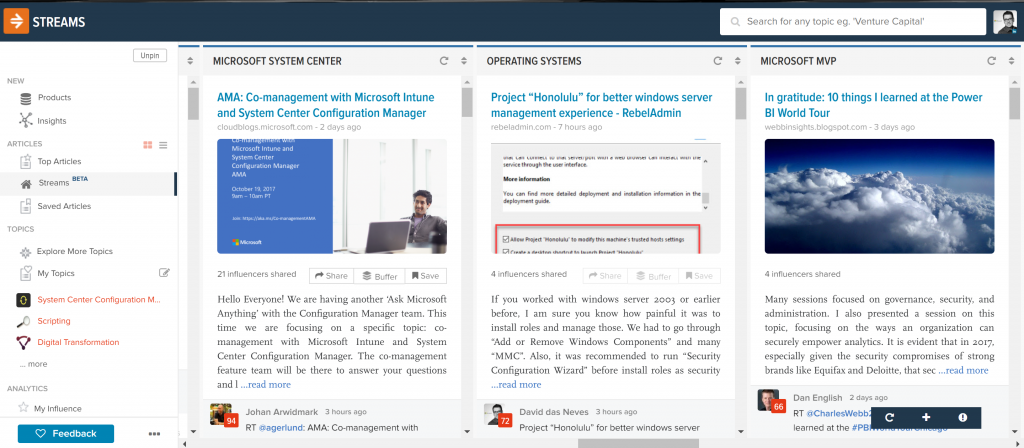This screenshot has height=448, width=1024.
Task: Open @agerlund mention in Johan's tweet
Action: click(x=280, y=428)
